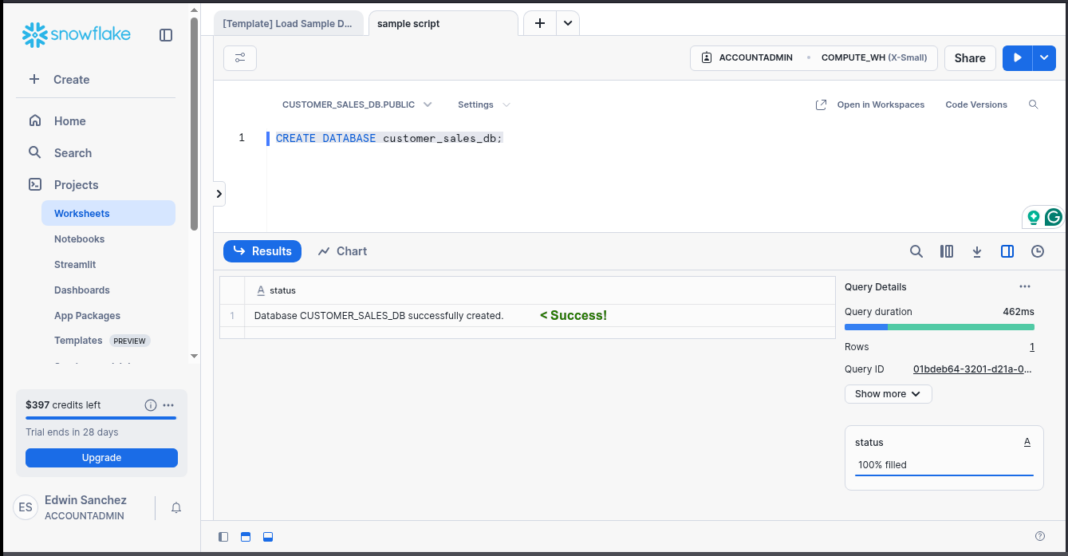1068x556 pixels.
Task: Select the Results tab
Action: click(x=262, y=251)
